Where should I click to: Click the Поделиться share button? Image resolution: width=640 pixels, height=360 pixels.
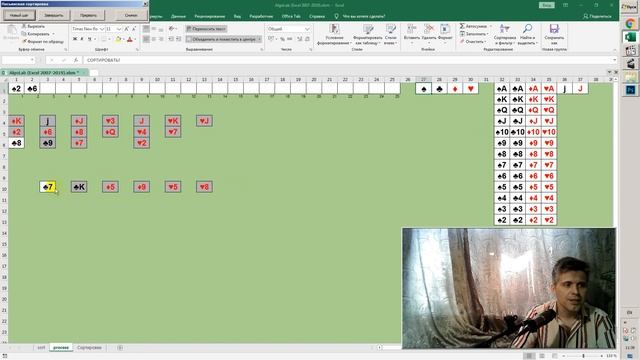pos(598,16)
